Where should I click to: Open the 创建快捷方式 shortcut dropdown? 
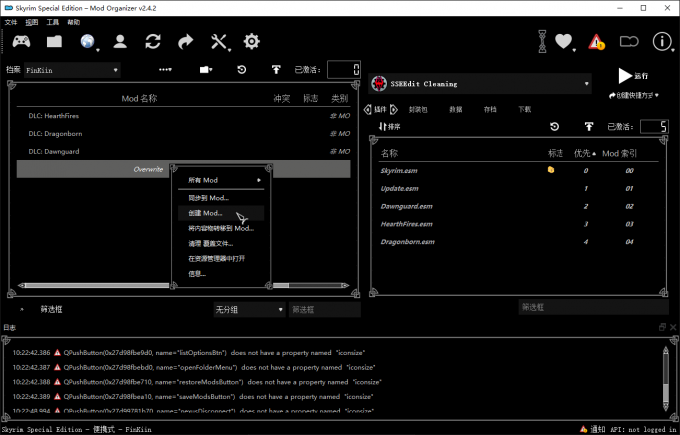pyautogui.click(x=634, y=95)
